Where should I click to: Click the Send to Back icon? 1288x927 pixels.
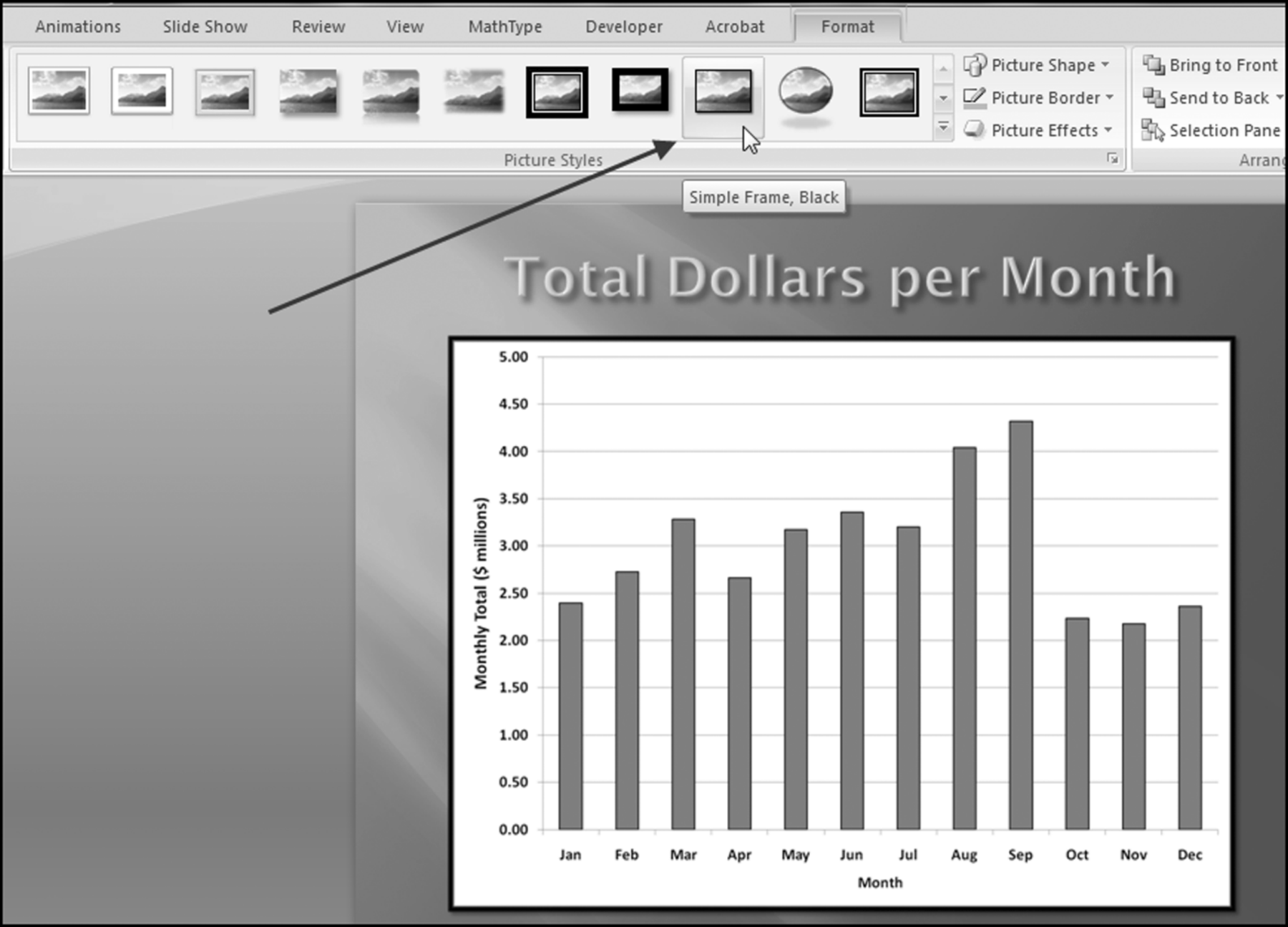coord(1153,97)
